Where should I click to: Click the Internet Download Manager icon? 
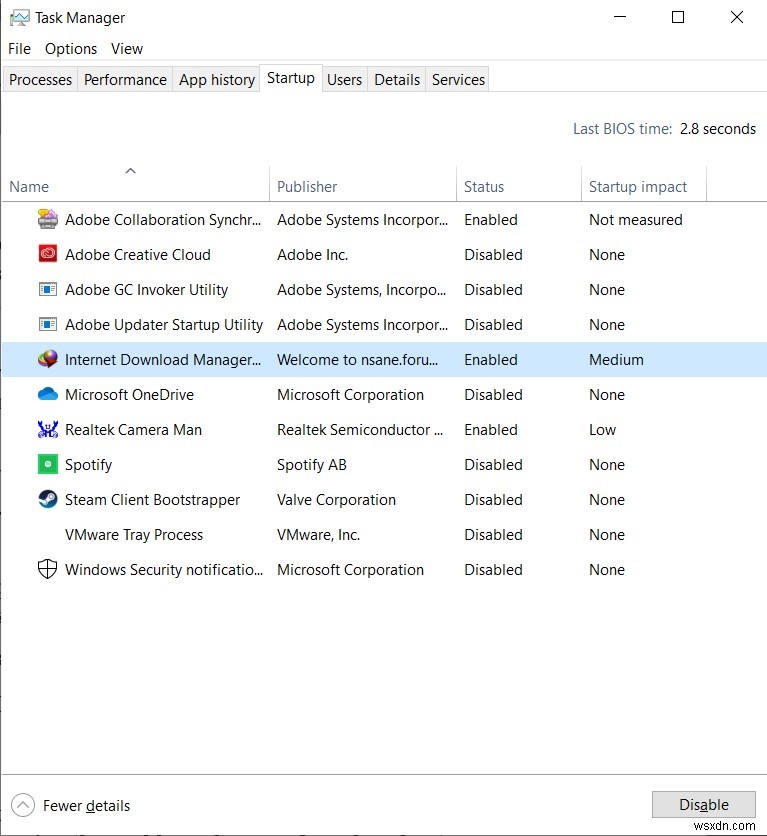click(x=47, y=359)
